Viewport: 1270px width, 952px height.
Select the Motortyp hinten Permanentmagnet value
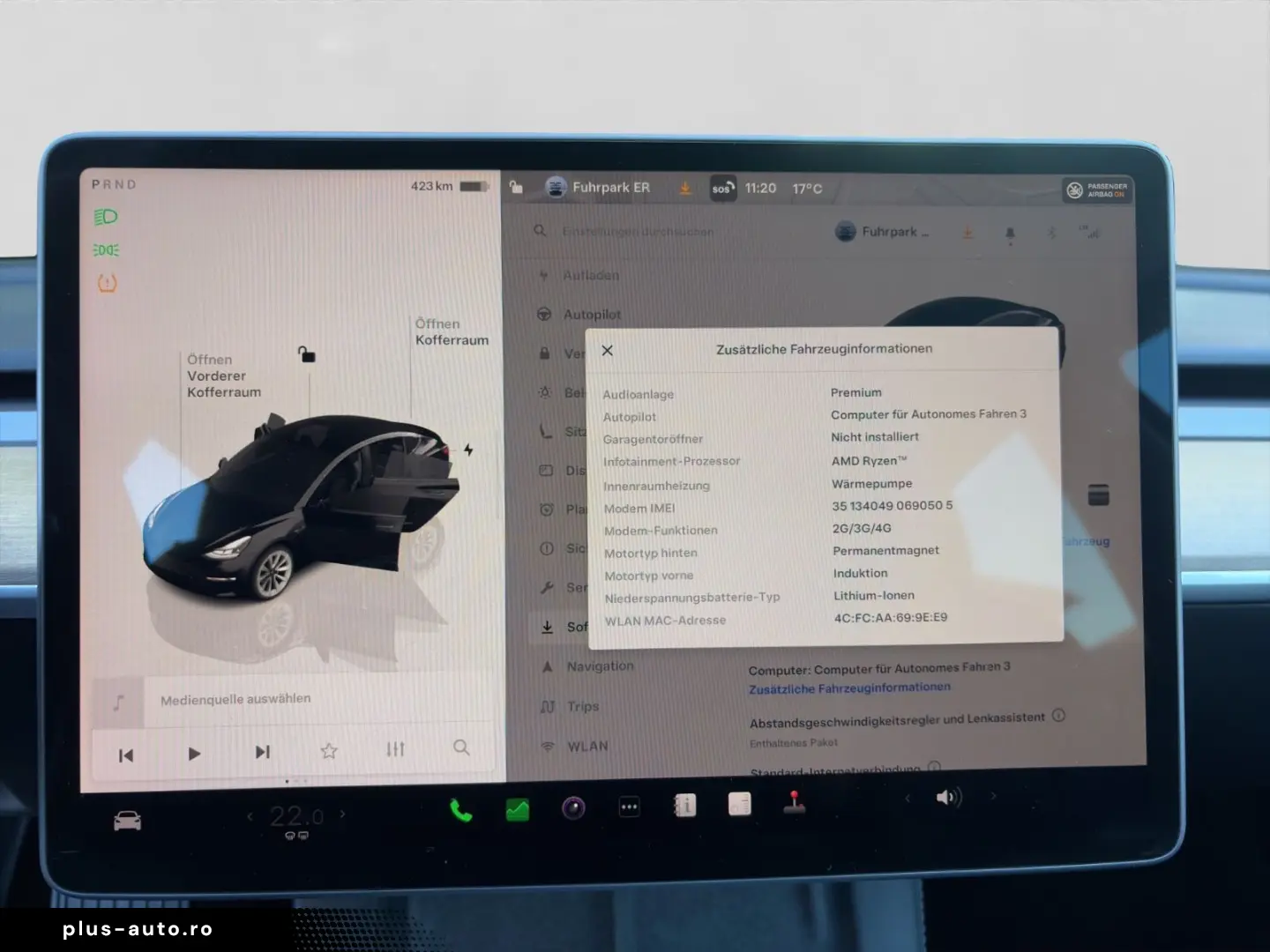pyautogui.click(x=885, y=550)
